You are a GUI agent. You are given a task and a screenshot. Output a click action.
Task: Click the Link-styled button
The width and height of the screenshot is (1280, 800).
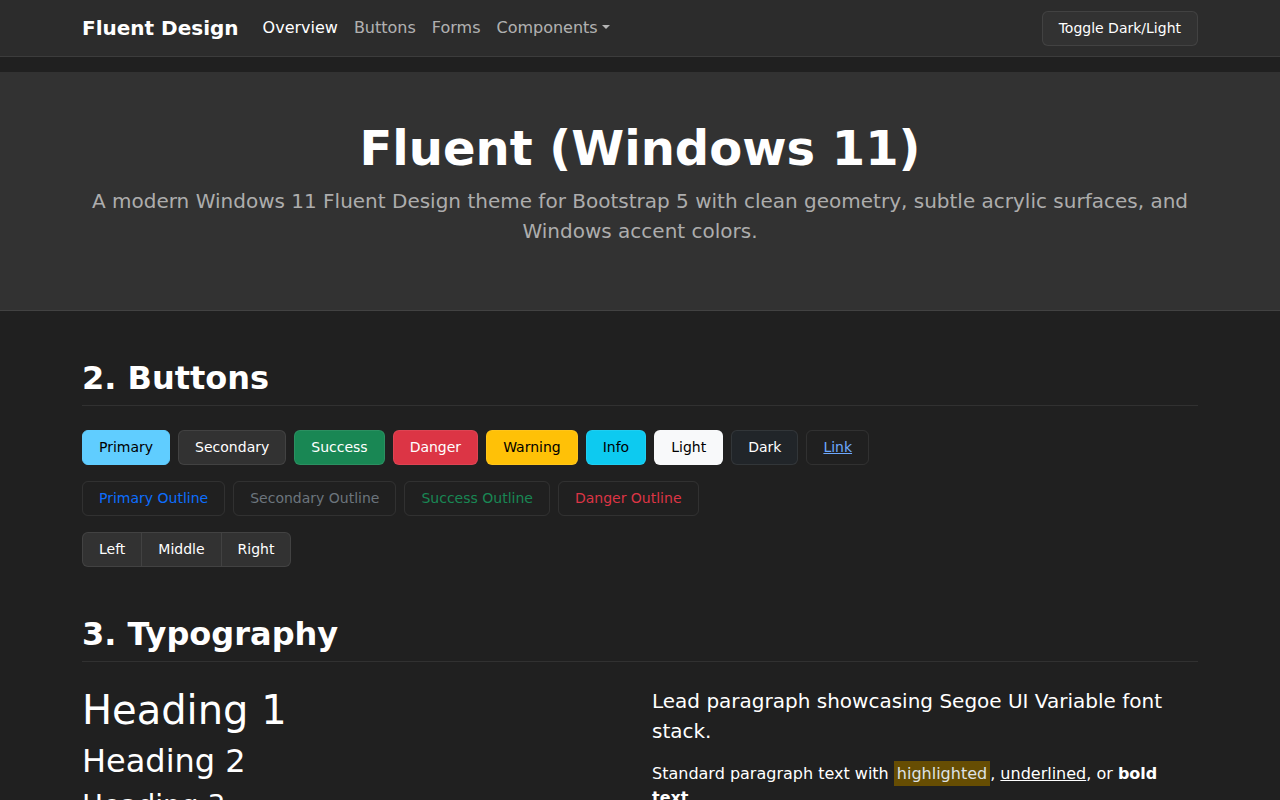[838, 447]
